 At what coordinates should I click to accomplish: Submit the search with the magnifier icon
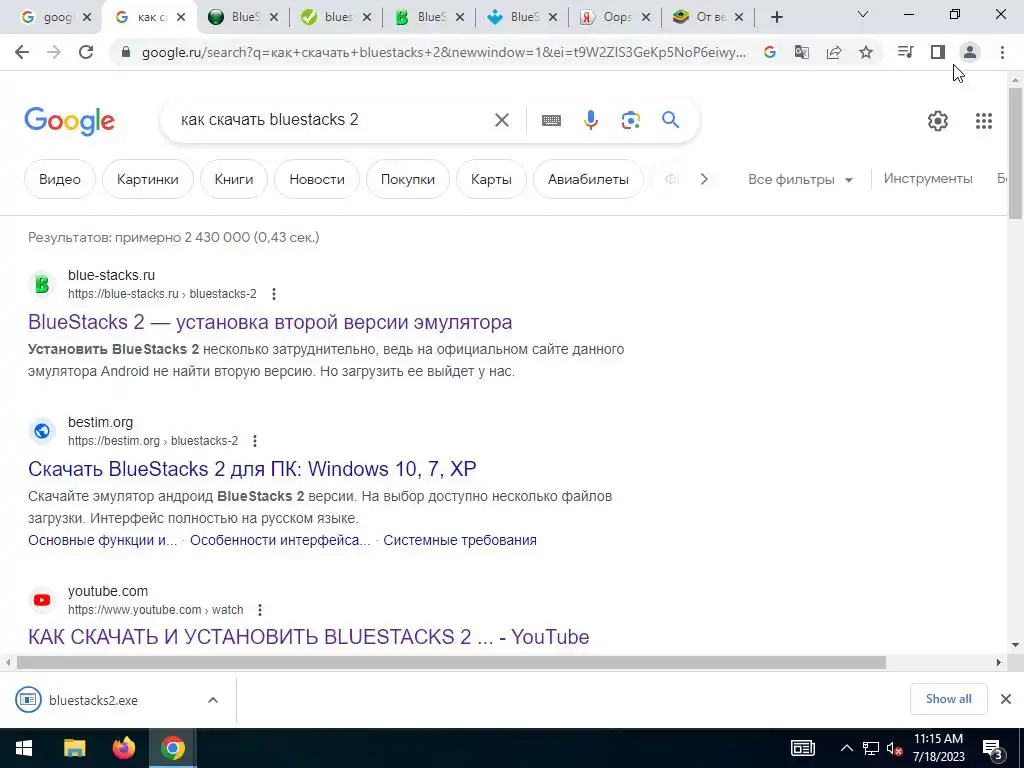tap(670, 120)
